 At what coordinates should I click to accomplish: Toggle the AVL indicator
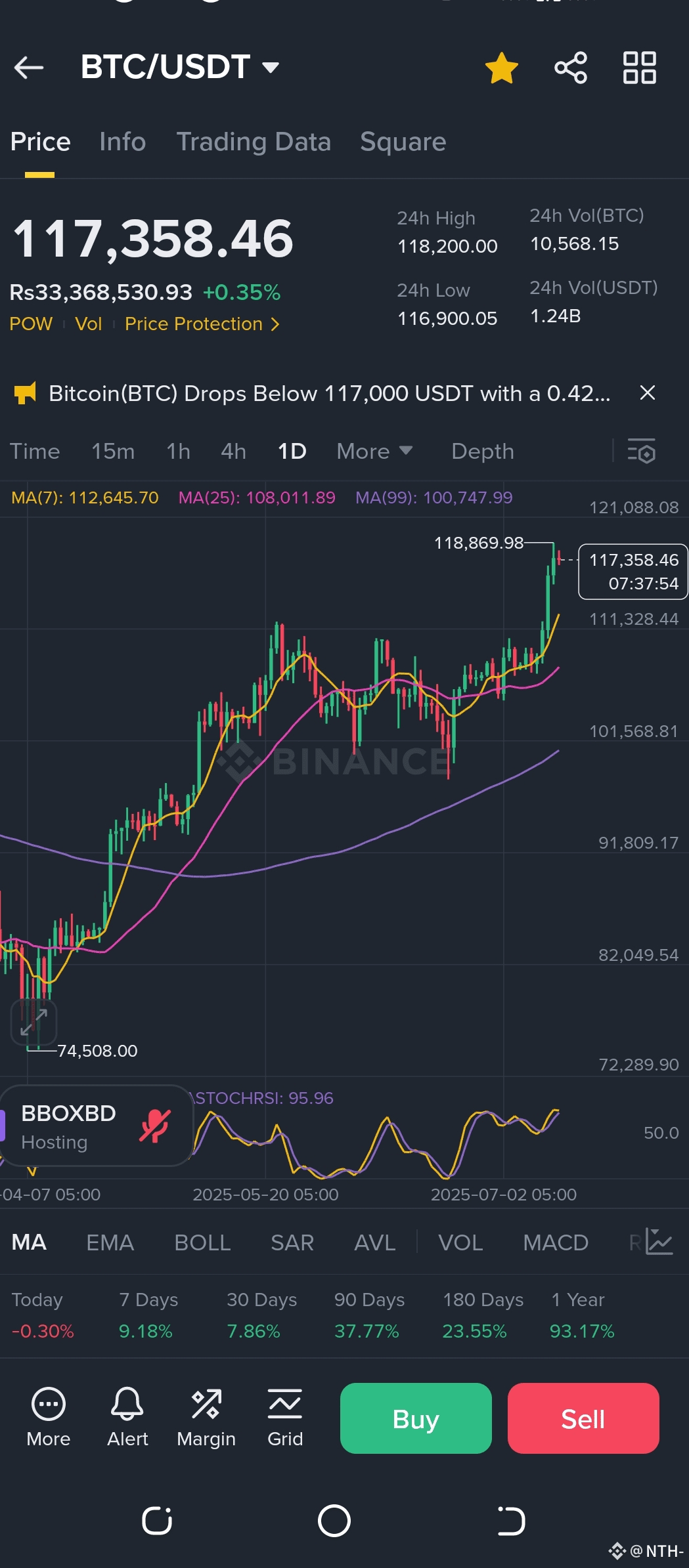375,1242
